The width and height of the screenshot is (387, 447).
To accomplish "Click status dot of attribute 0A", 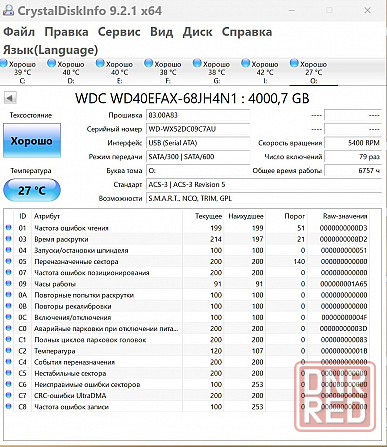I will pyautogui.click(x=9, y=295).
